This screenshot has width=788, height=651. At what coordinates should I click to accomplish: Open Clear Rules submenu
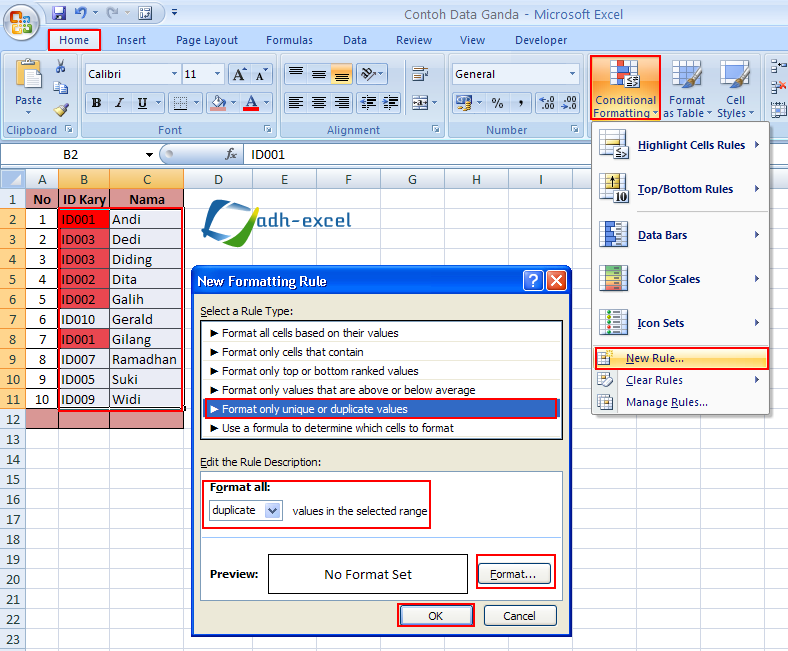pyautogui.click(x=680, y=380)
